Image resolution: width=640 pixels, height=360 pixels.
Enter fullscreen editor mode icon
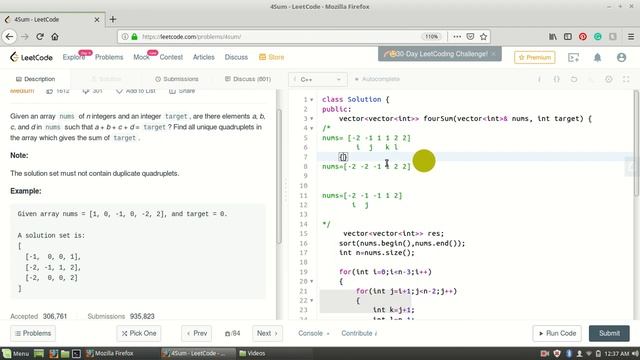pos(626,79)
